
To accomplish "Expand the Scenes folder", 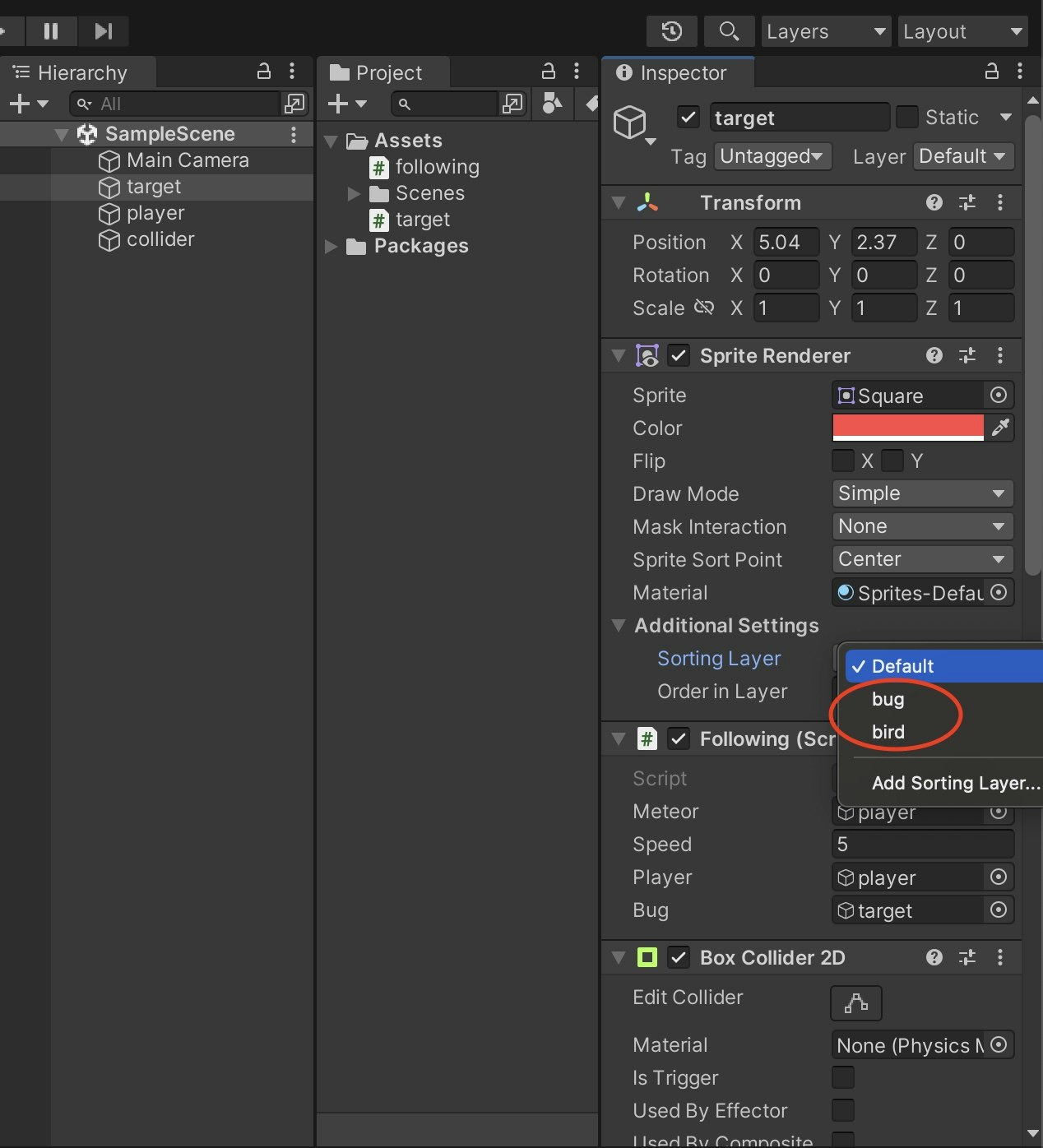I will pos(355,193).
